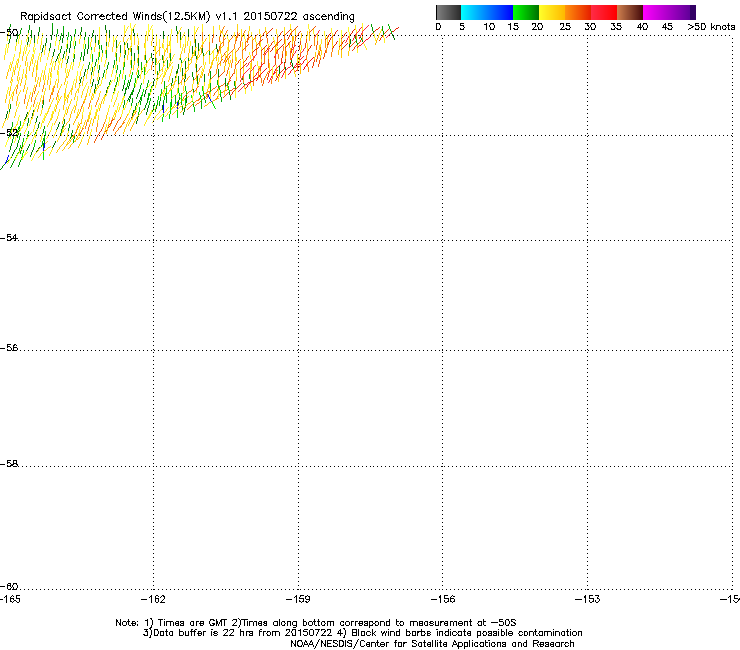Click the brown 35-40 knots color segment
Image resolution: width=740 pixels, height=650 pixels.
(x=630, y=12)
